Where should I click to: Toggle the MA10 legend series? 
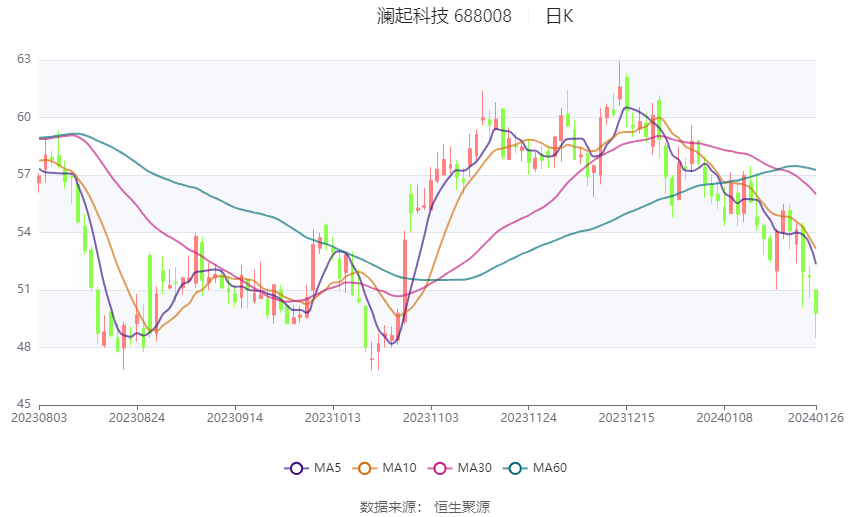click(x=384, y=468)
